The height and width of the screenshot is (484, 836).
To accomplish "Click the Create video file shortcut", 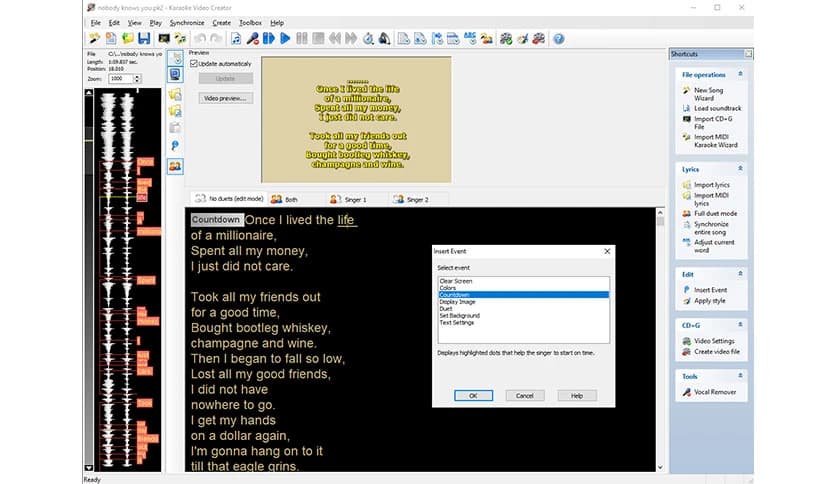I will (x=717, y=351).
